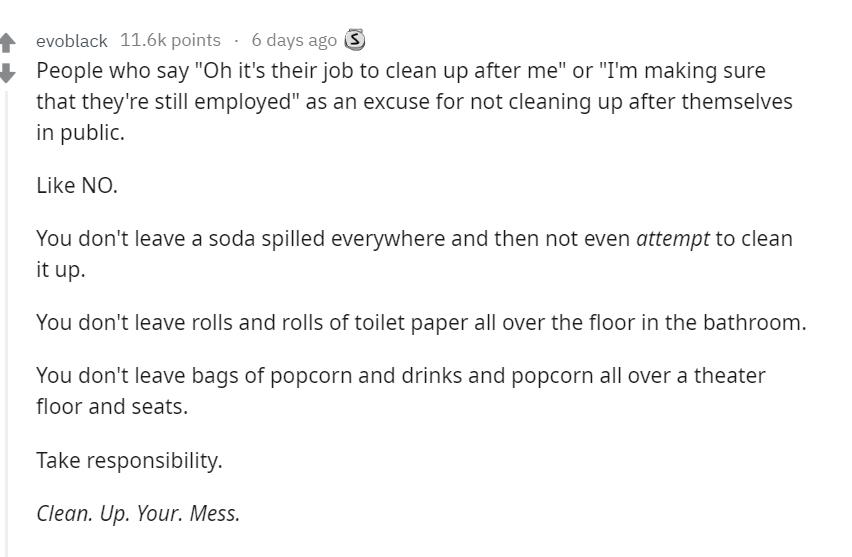Click the 'Like NO.' line
852x557 pixels.
(77, 185)
